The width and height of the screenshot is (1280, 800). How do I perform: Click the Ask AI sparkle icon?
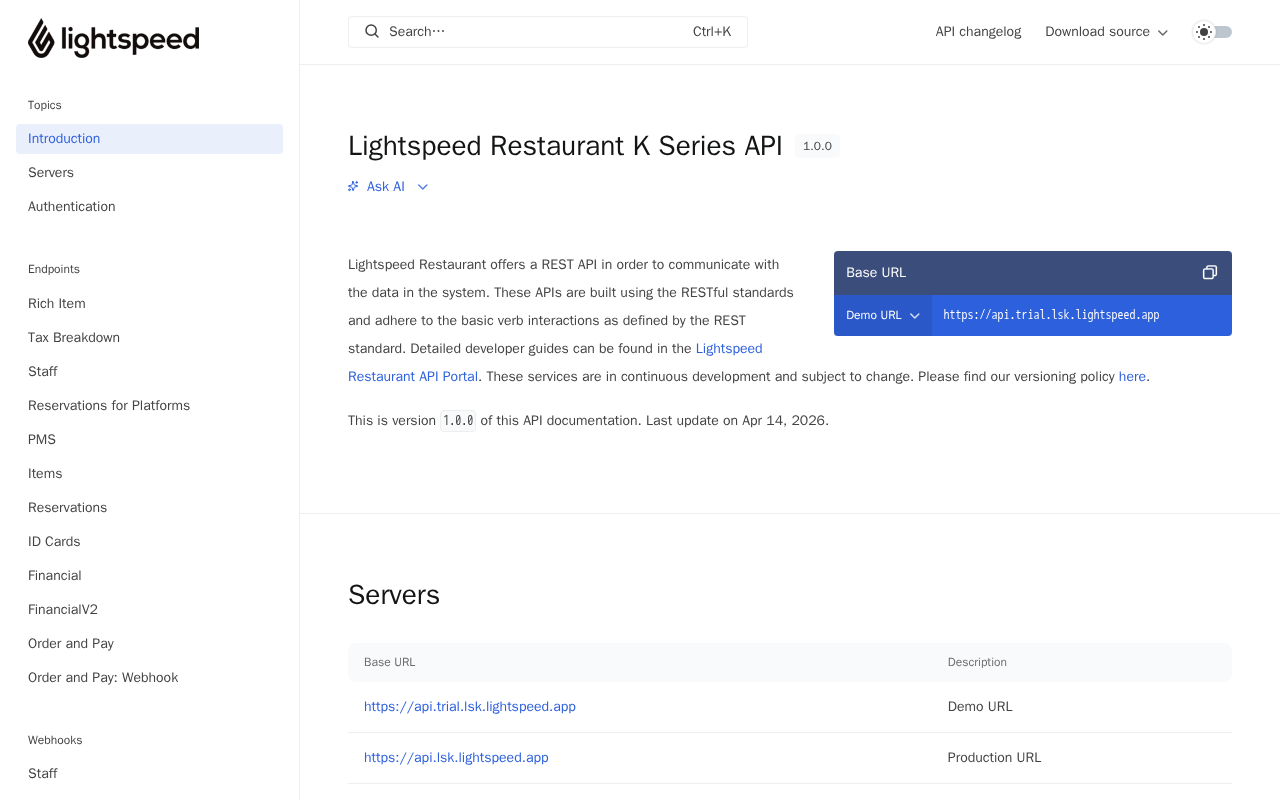[x=353, y=187]
